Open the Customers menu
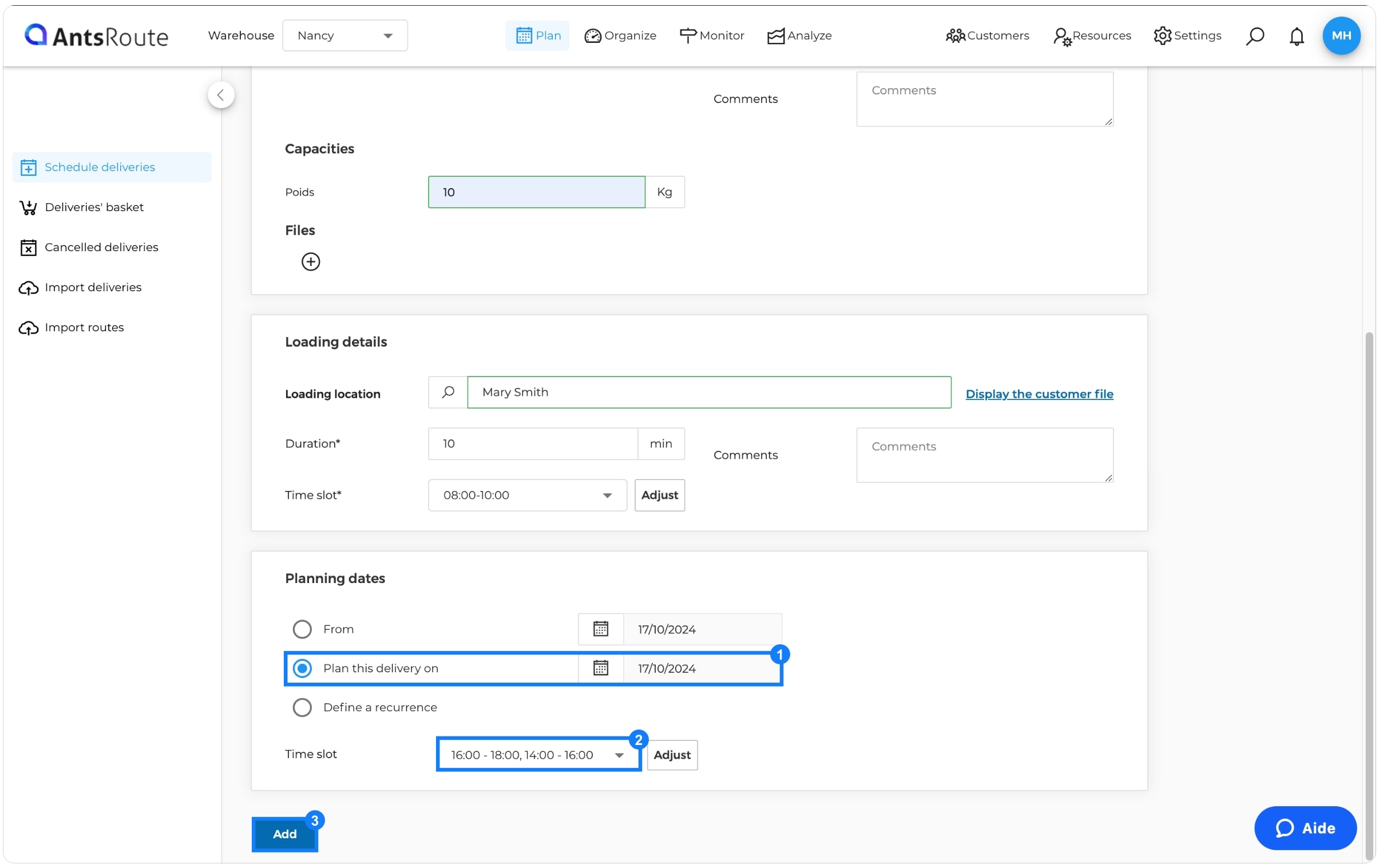This screenshot has height=868, width=1379. [x=986, y=35]
